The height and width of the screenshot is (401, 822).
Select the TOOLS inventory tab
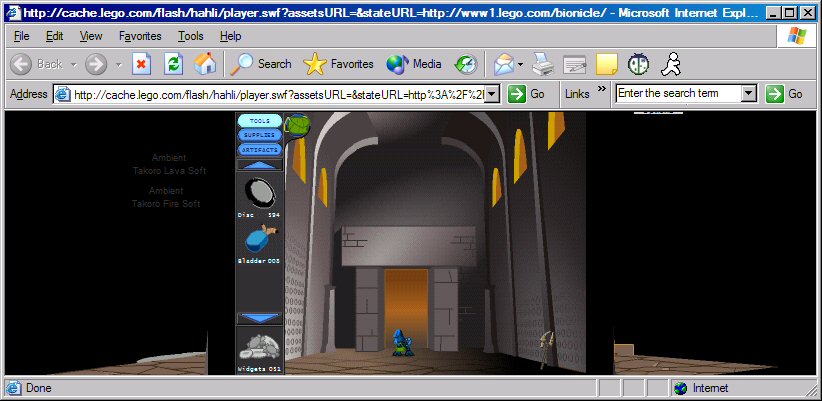[x=260, y=121]
